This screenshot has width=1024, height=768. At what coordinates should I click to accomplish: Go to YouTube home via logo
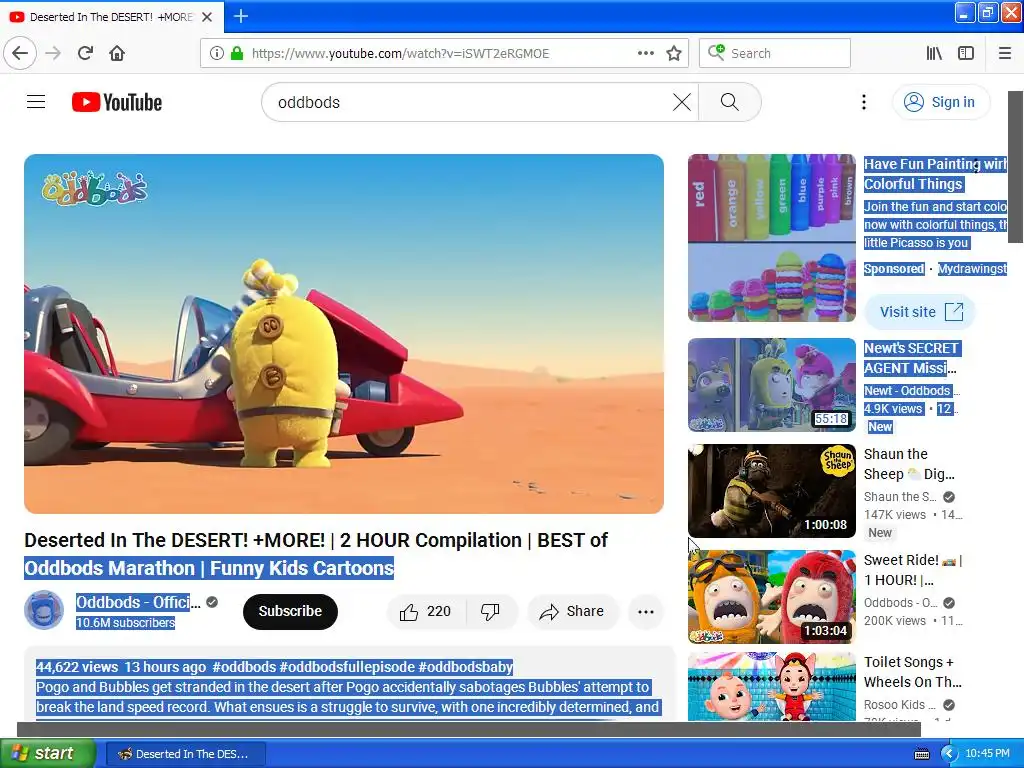117,102
